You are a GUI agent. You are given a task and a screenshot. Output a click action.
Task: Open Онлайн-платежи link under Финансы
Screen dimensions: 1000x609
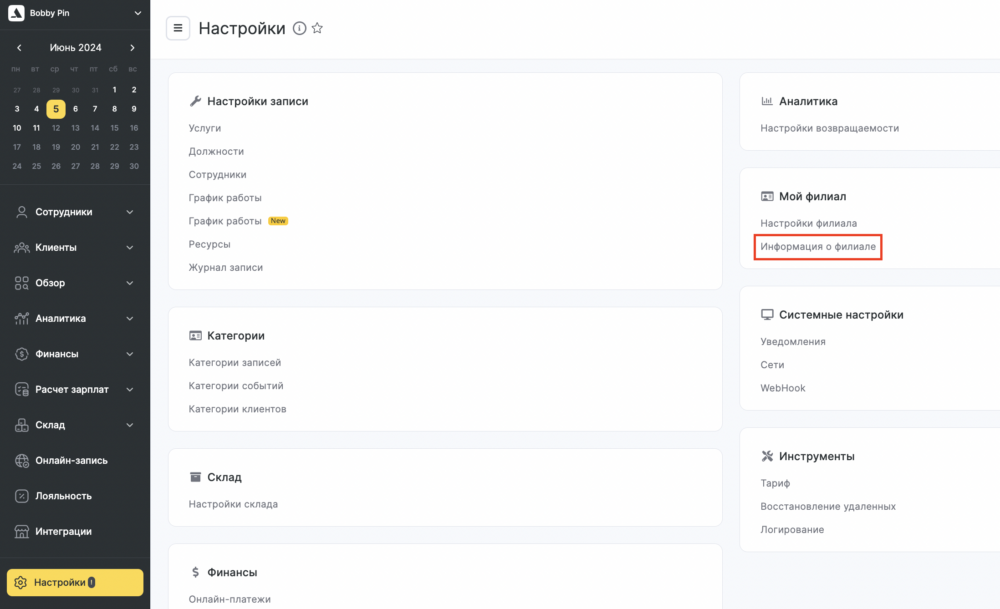pyautogui.click(x=230, y=599)
